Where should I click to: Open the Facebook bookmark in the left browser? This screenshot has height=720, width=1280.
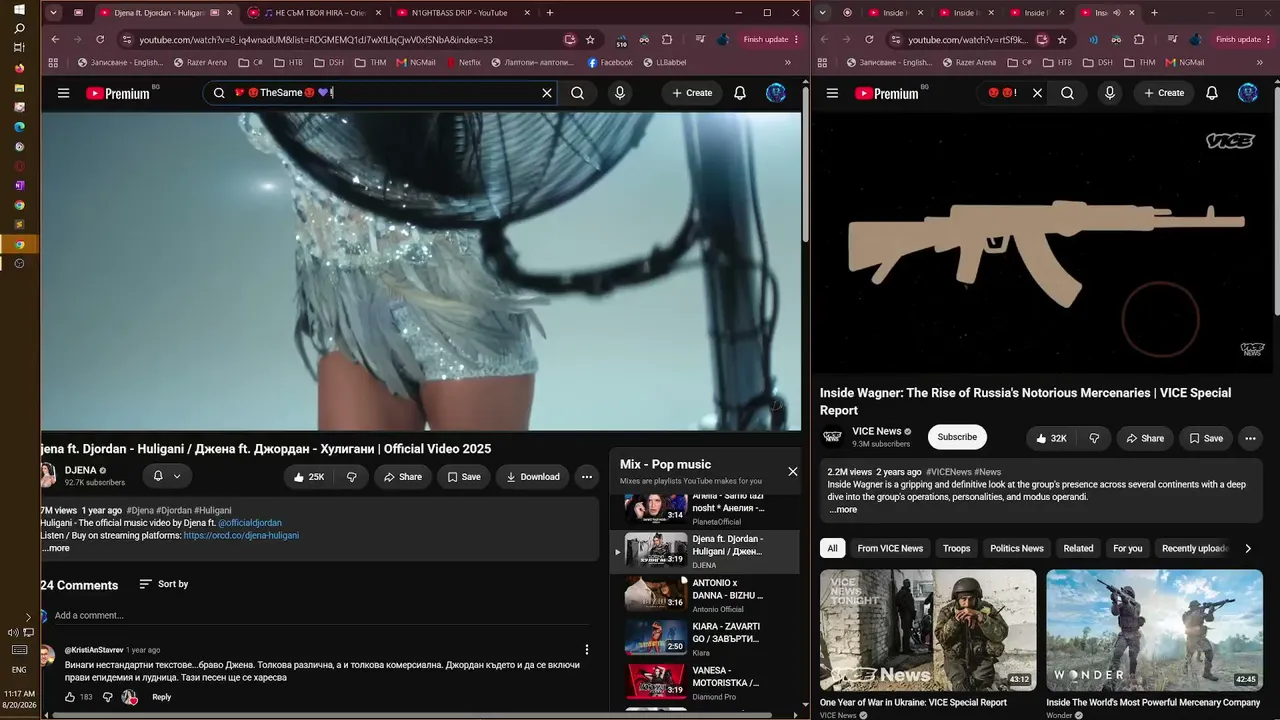coord(610,62)
